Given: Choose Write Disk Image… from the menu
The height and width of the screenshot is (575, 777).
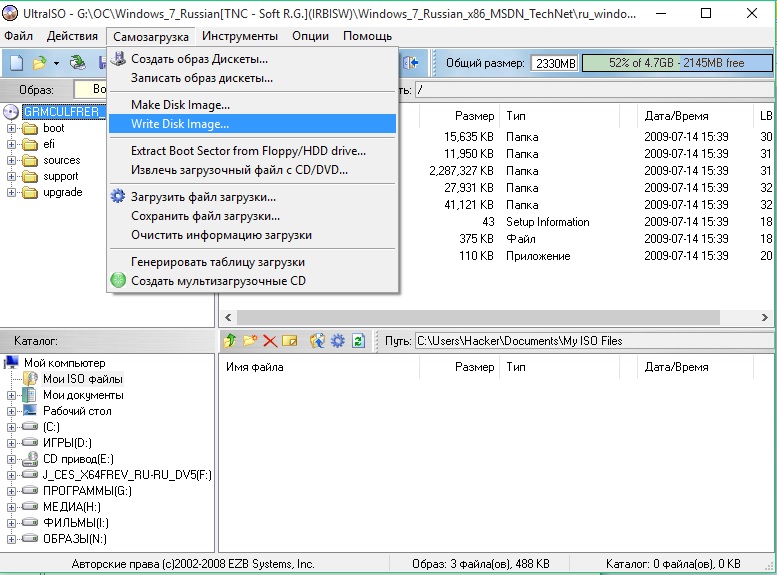Looking at the screenshot, I should [x=252, y=124].
